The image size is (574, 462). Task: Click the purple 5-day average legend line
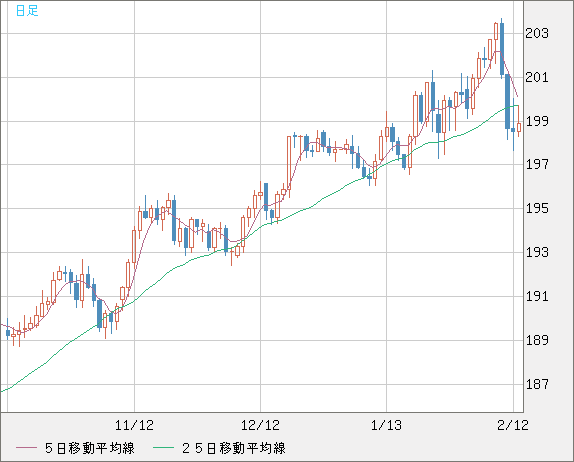[26, 448]
